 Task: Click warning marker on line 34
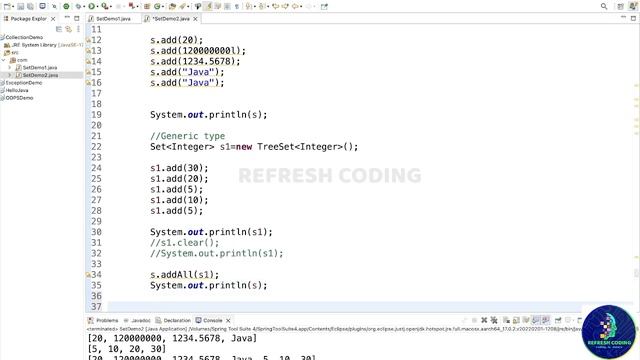(x=88, y=275)
